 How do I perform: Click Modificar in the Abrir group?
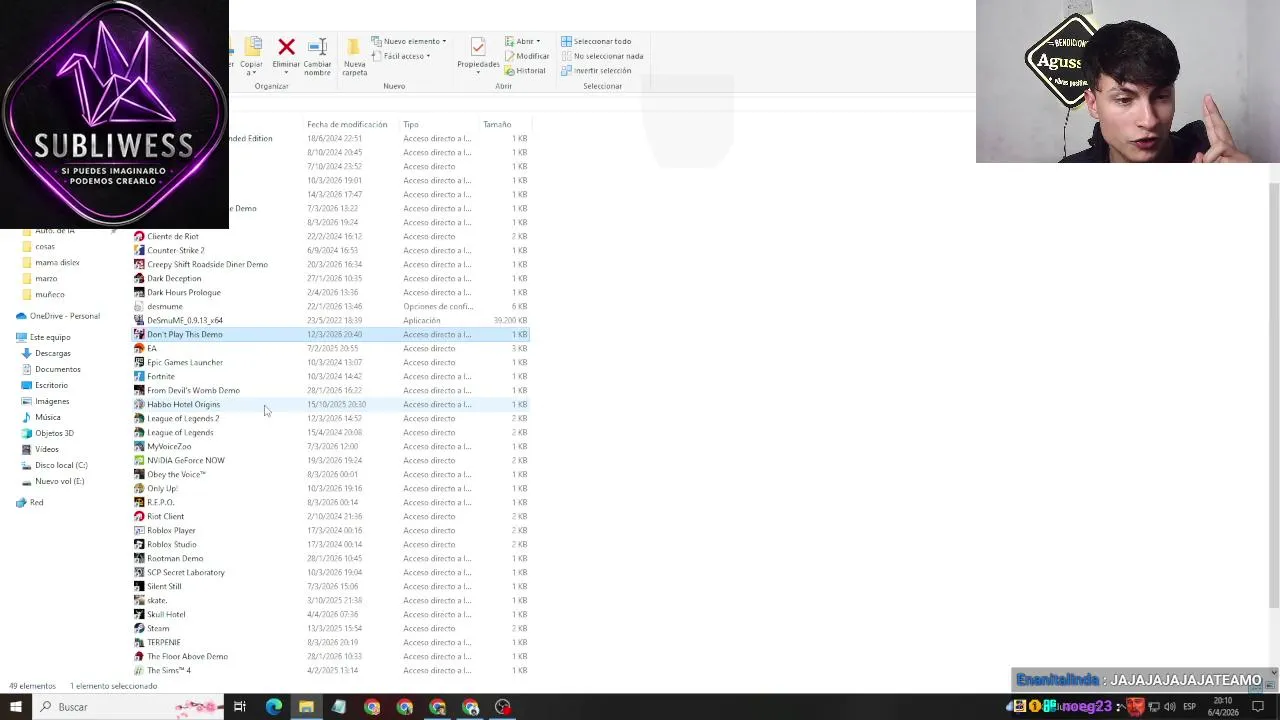[527, 56]
